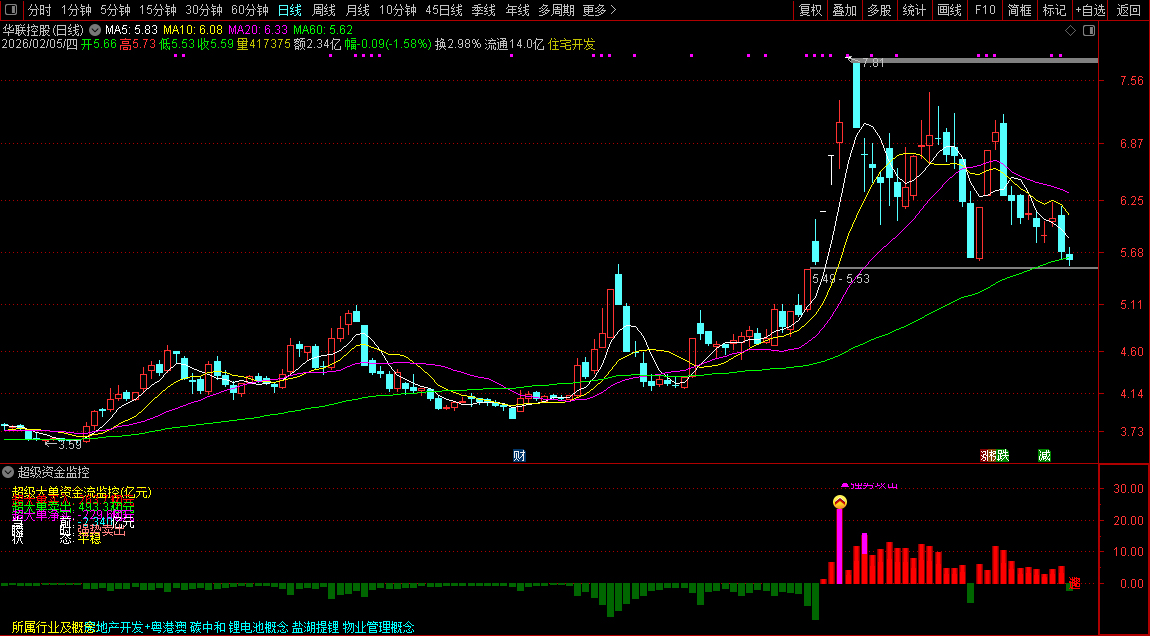Screen dimensions: 1150x636
Task: Click the MA5: 5.83 value
Action: pyautogui.click(x=131, y=30)
